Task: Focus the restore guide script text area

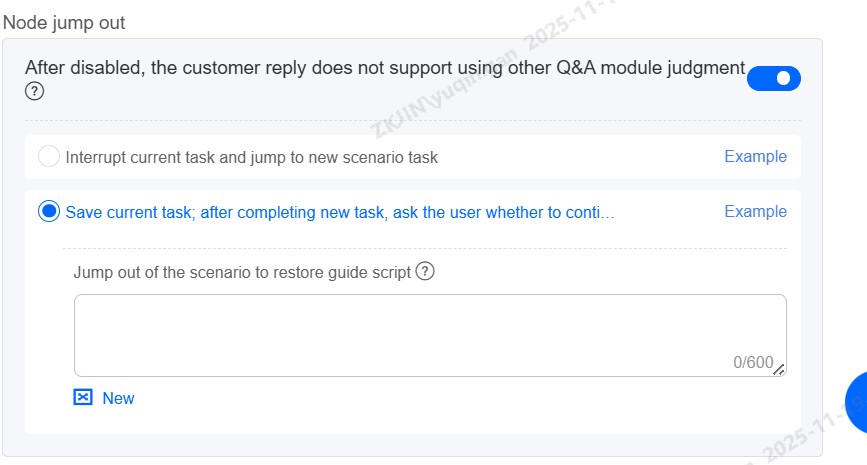Action: tap(400, 330)
